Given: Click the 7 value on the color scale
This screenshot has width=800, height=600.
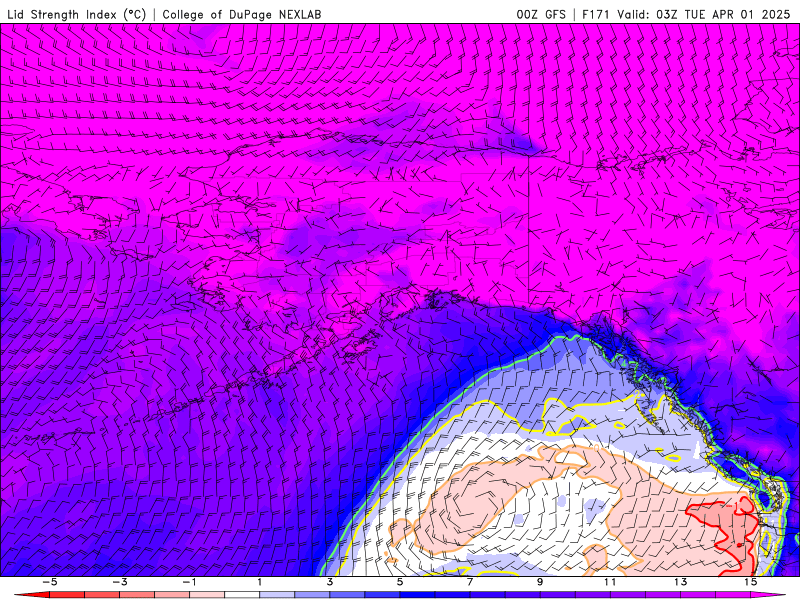Looking at the screenshot, I should click(x=470, y=582).
